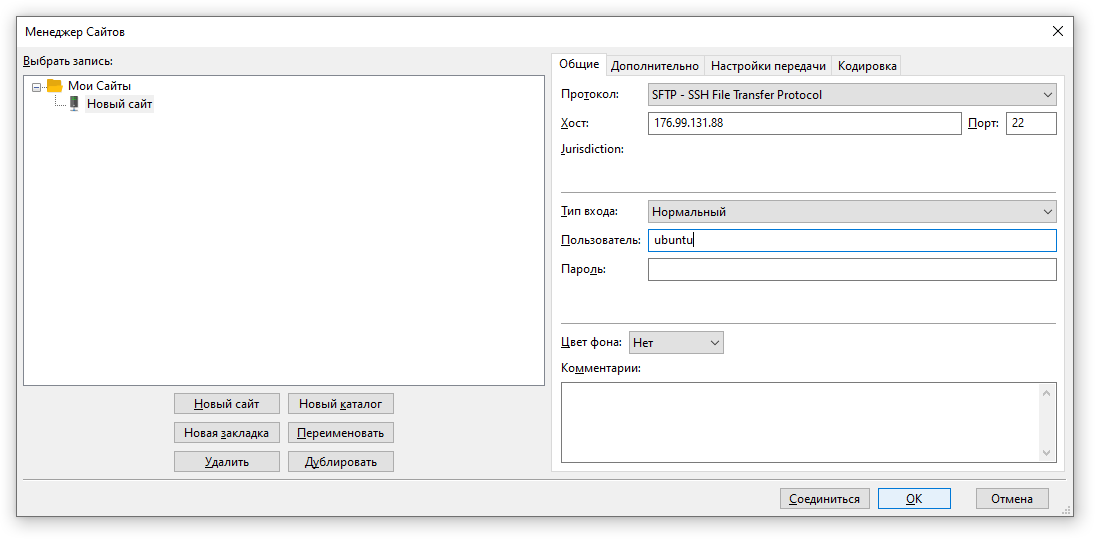The image size is (1095, 539).
Task: Create a site with Новый сайт button
Action: (226, 404)
